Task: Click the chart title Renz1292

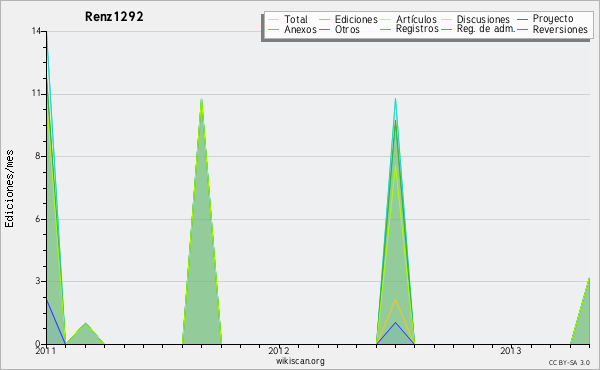Action: point(114,17)
